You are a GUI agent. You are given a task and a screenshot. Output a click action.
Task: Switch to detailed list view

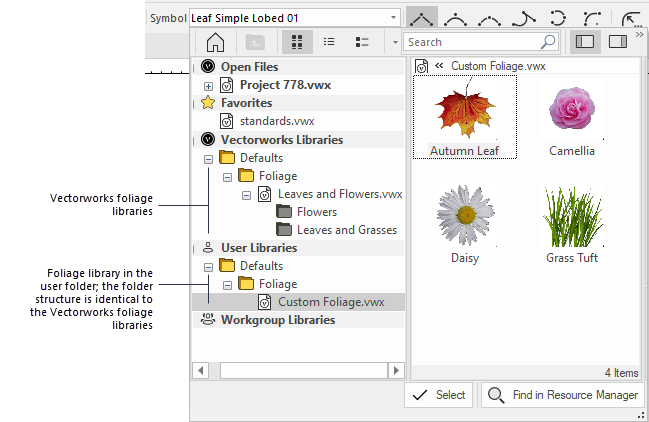(x=362, y=42)
